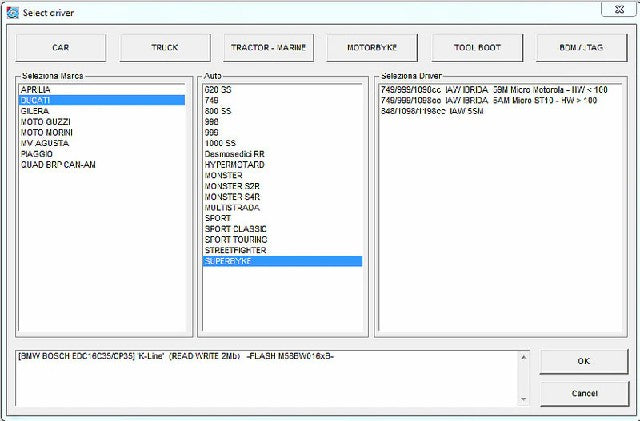Pick MV AGUSTA from brands
The image size is (640, 421).
coord(102,143)
